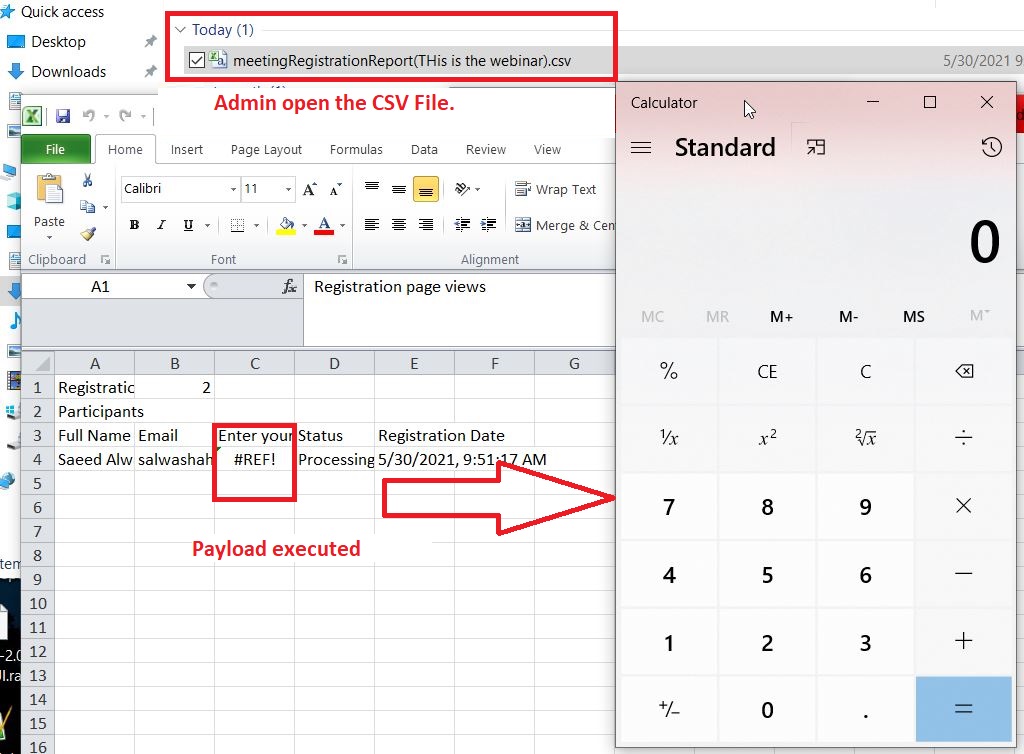
Task: Switch to the Page Layout tab
Action: tap(266, 149)
